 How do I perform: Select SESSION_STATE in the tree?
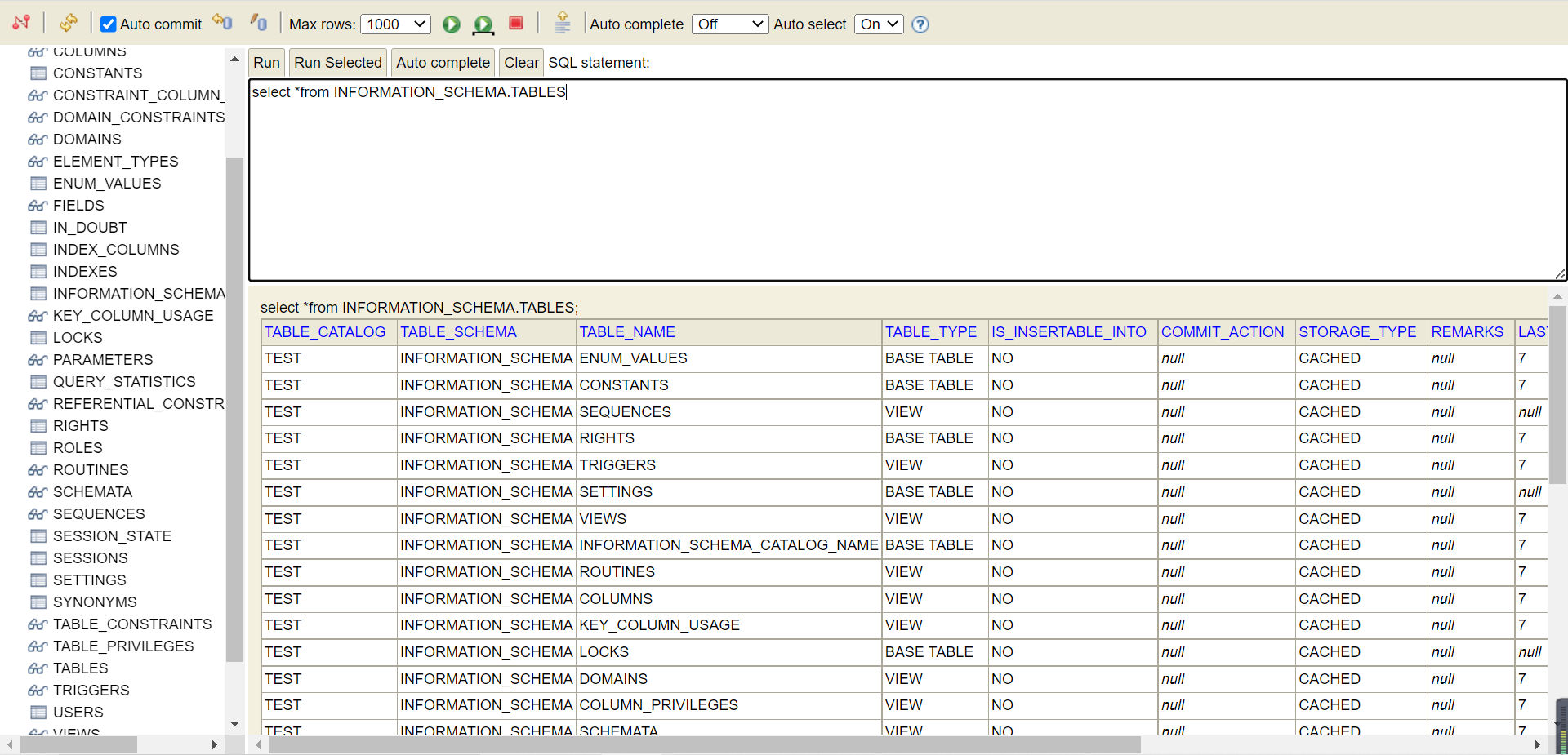pyautogui.click(x=112, y=536)
